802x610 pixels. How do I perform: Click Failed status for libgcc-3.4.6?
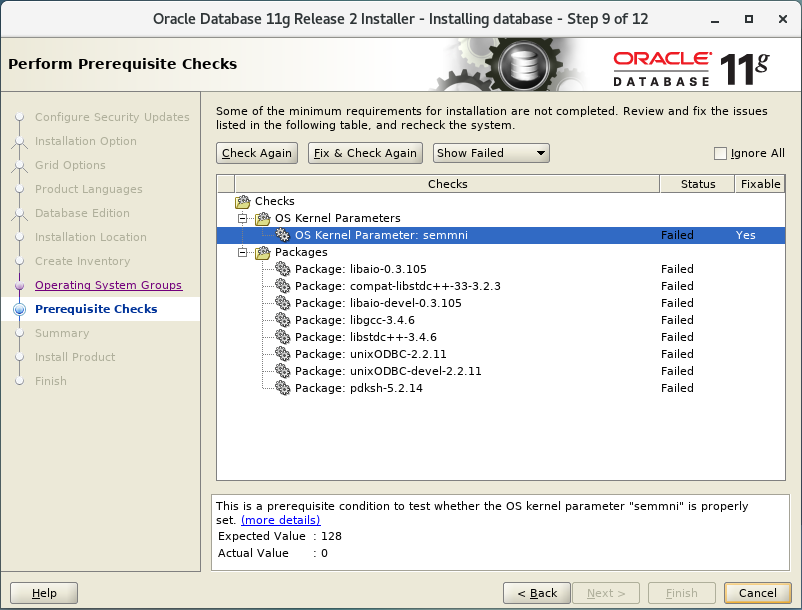677,320
